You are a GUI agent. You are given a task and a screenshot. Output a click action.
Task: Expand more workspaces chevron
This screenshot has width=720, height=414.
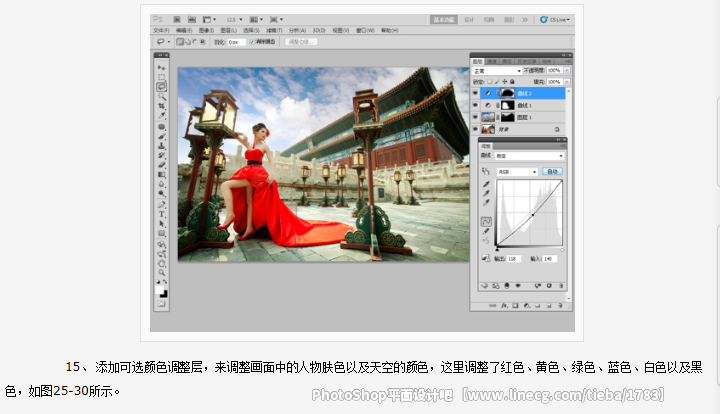(524, 20)
